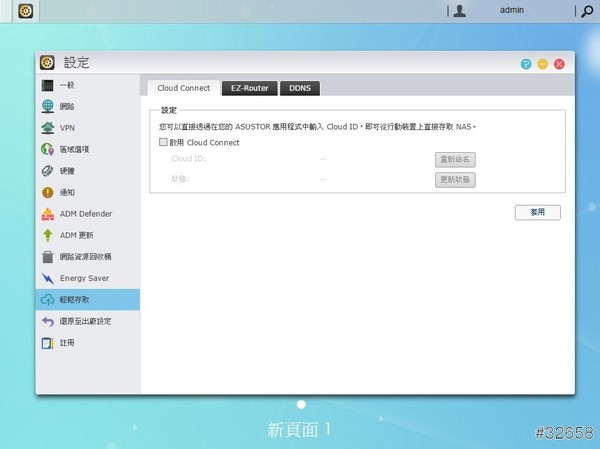600x449 pixels.
Task: Close the settings window with red button
Action: [x=559, y=64]
